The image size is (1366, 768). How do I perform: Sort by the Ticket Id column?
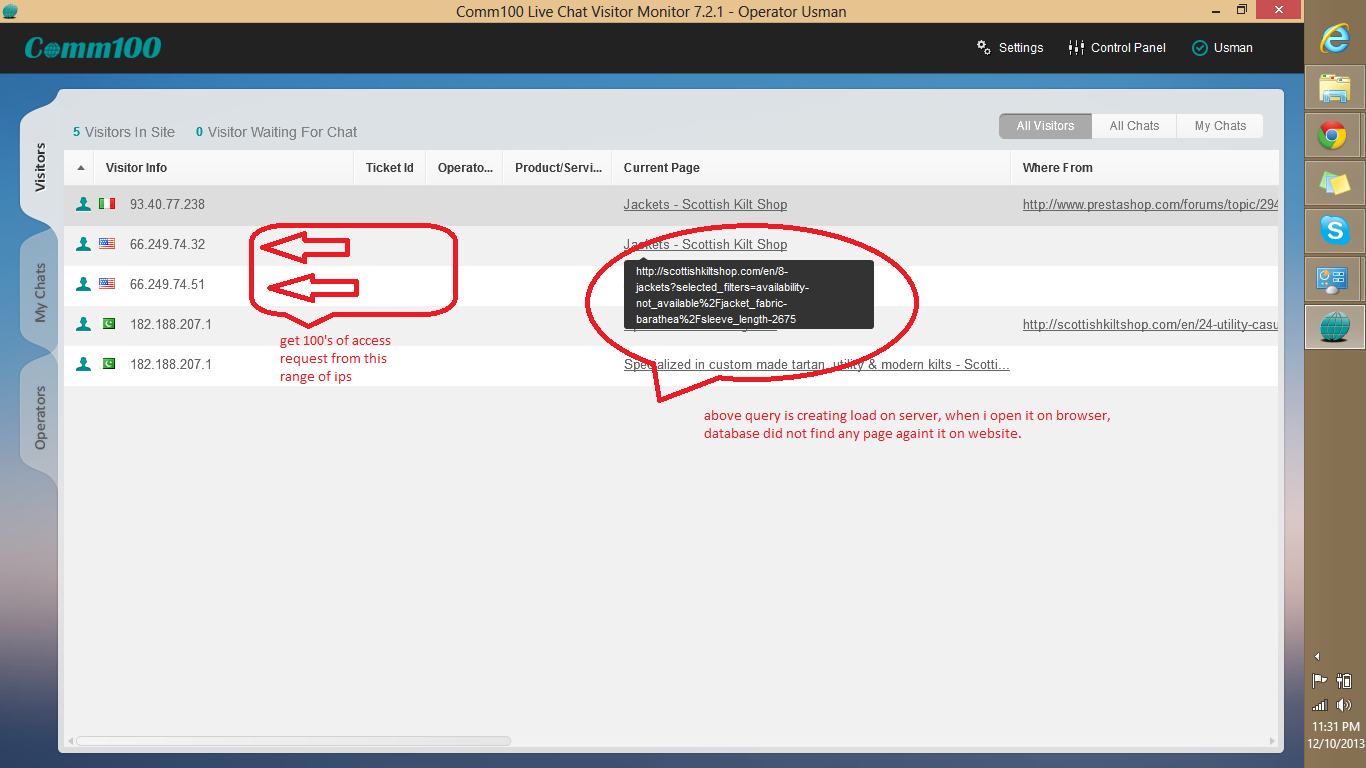(x=390, y=168)
